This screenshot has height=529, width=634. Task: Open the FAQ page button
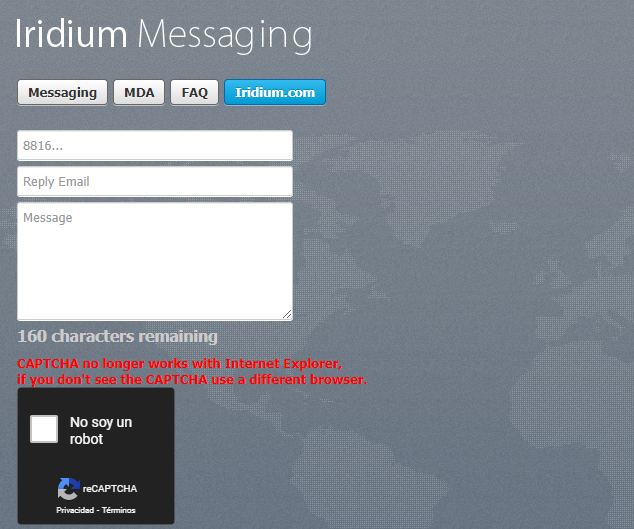click(195, 92)
